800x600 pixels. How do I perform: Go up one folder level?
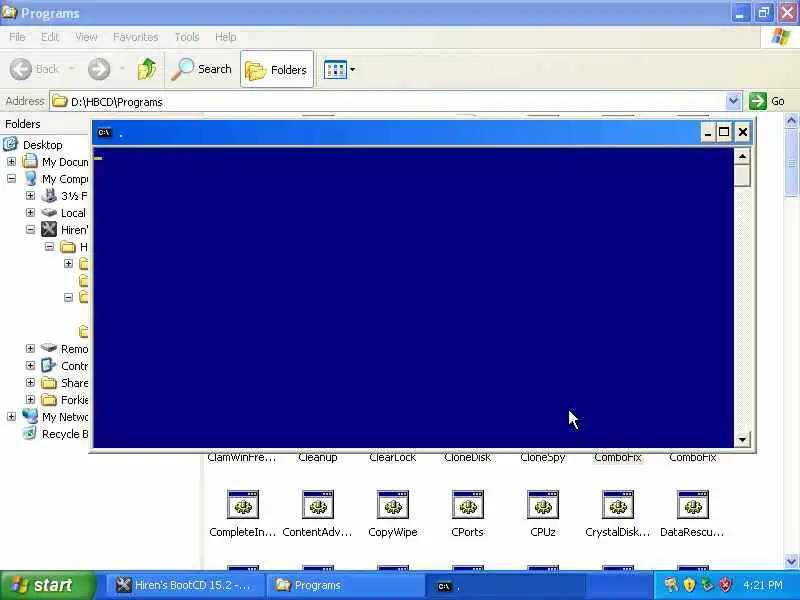point(147,69)
